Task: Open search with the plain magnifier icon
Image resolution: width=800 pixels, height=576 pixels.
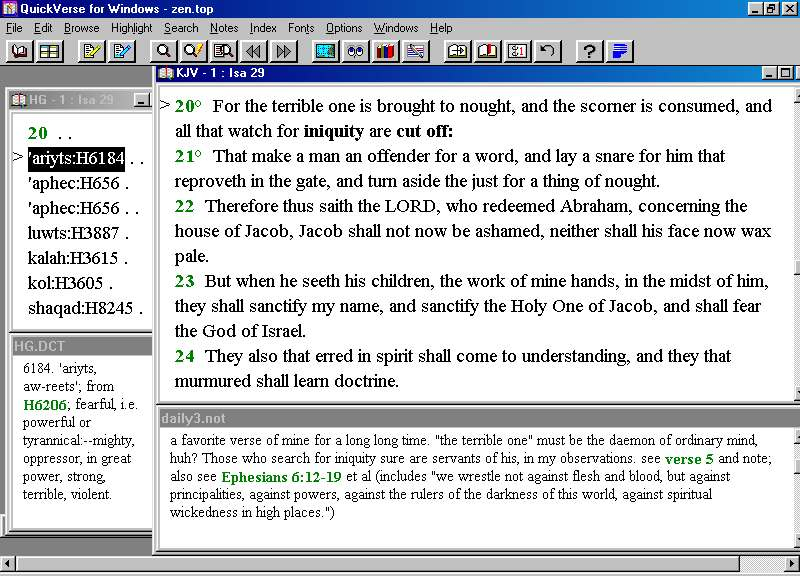Action: pos(164,51)
